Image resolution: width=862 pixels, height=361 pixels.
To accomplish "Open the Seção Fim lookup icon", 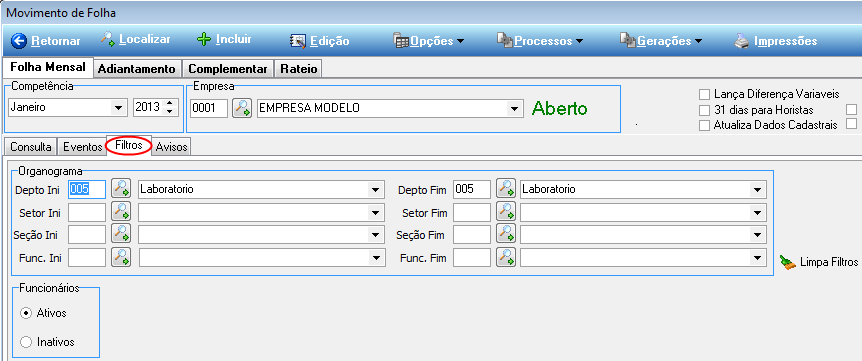I will click(506, 234).
